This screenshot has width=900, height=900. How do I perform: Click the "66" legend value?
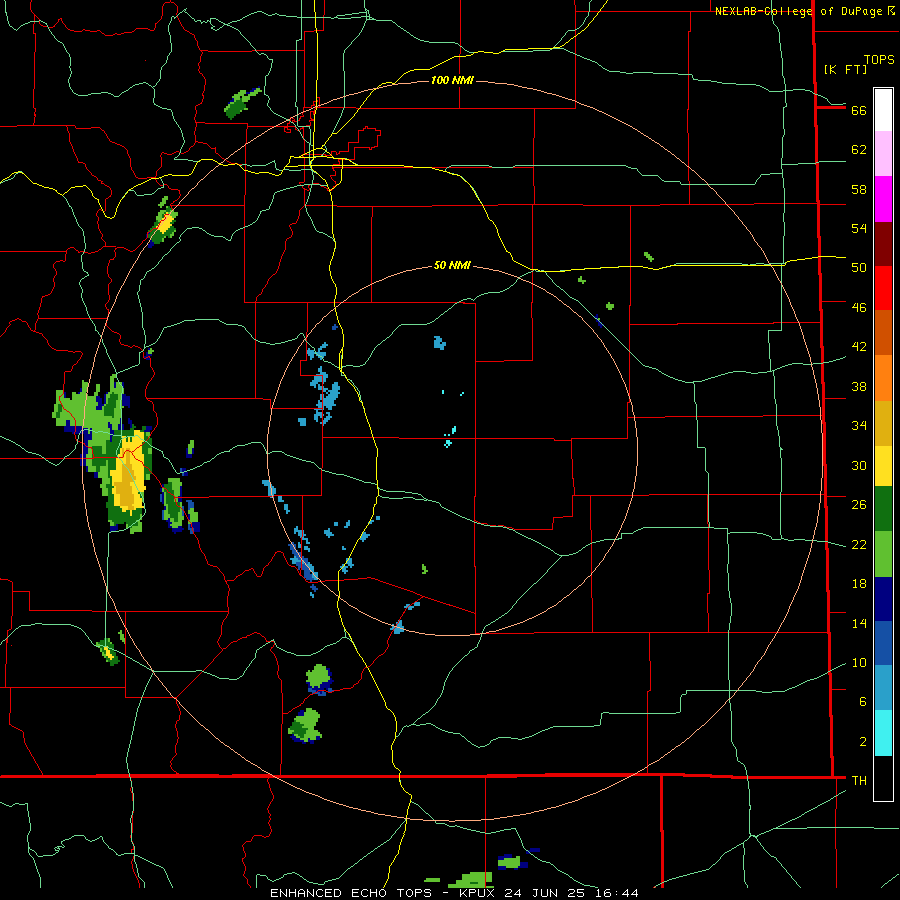(859, 110)
